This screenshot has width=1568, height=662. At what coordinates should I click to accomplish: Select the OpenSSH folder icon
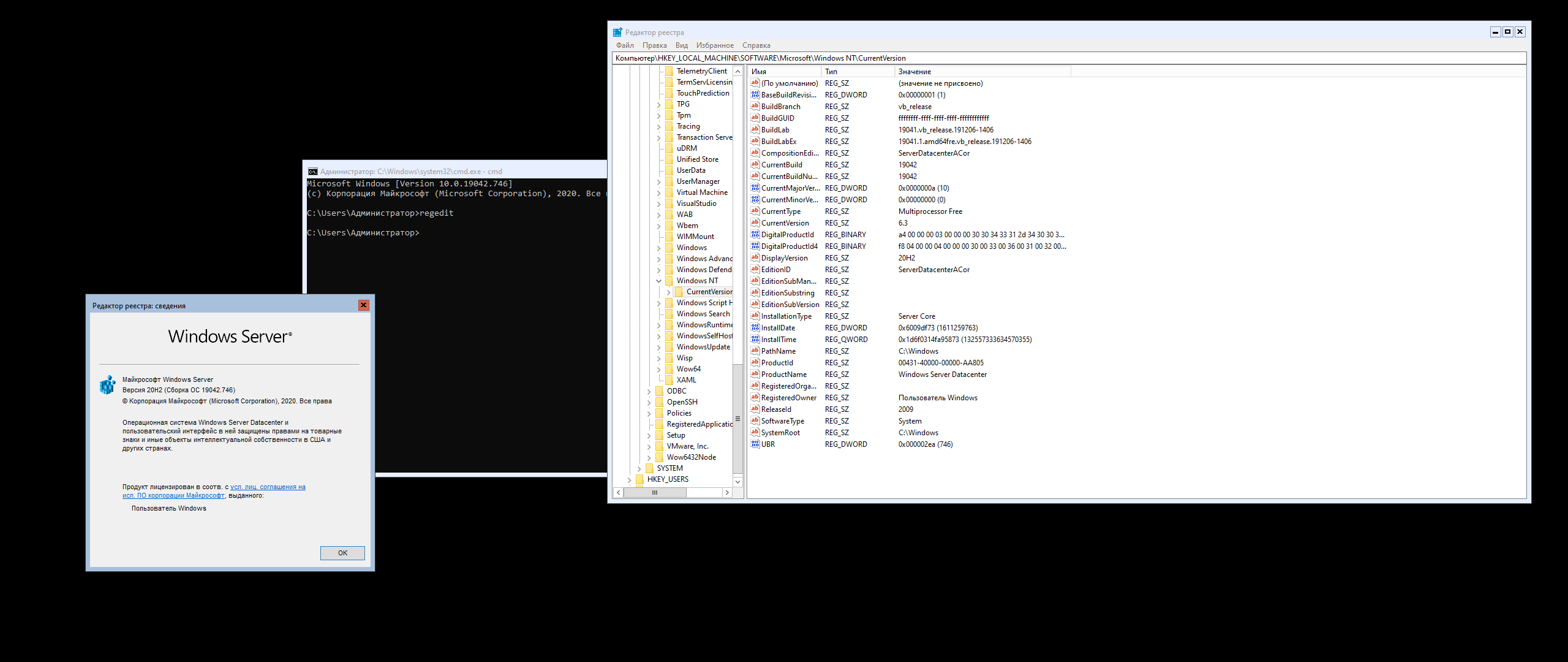click(x=659, y=402)
